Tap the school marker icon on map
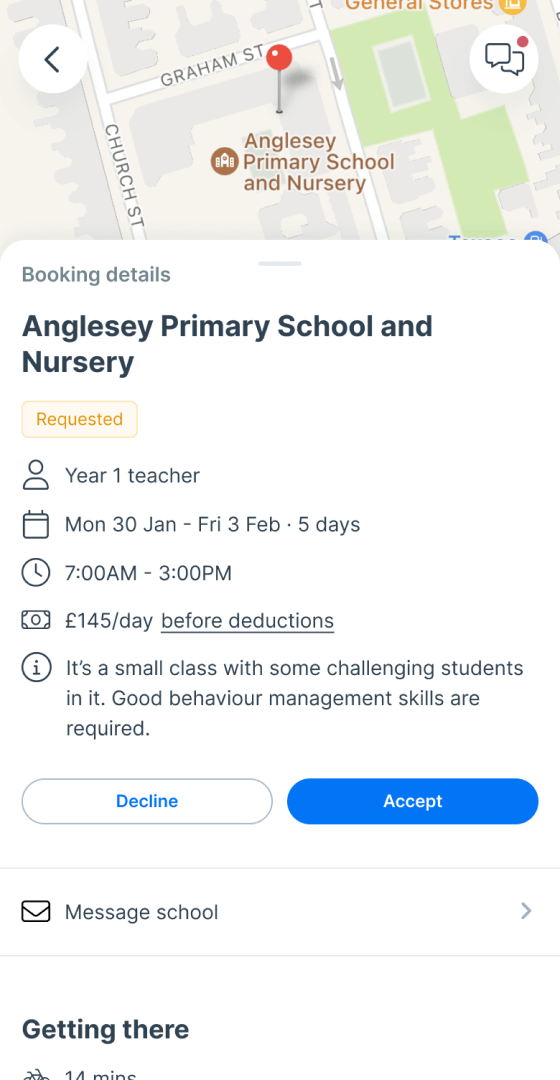Image resolution: width=560 pixels, height=1080 pixels. pyautogui.click(x=225, y=161)
